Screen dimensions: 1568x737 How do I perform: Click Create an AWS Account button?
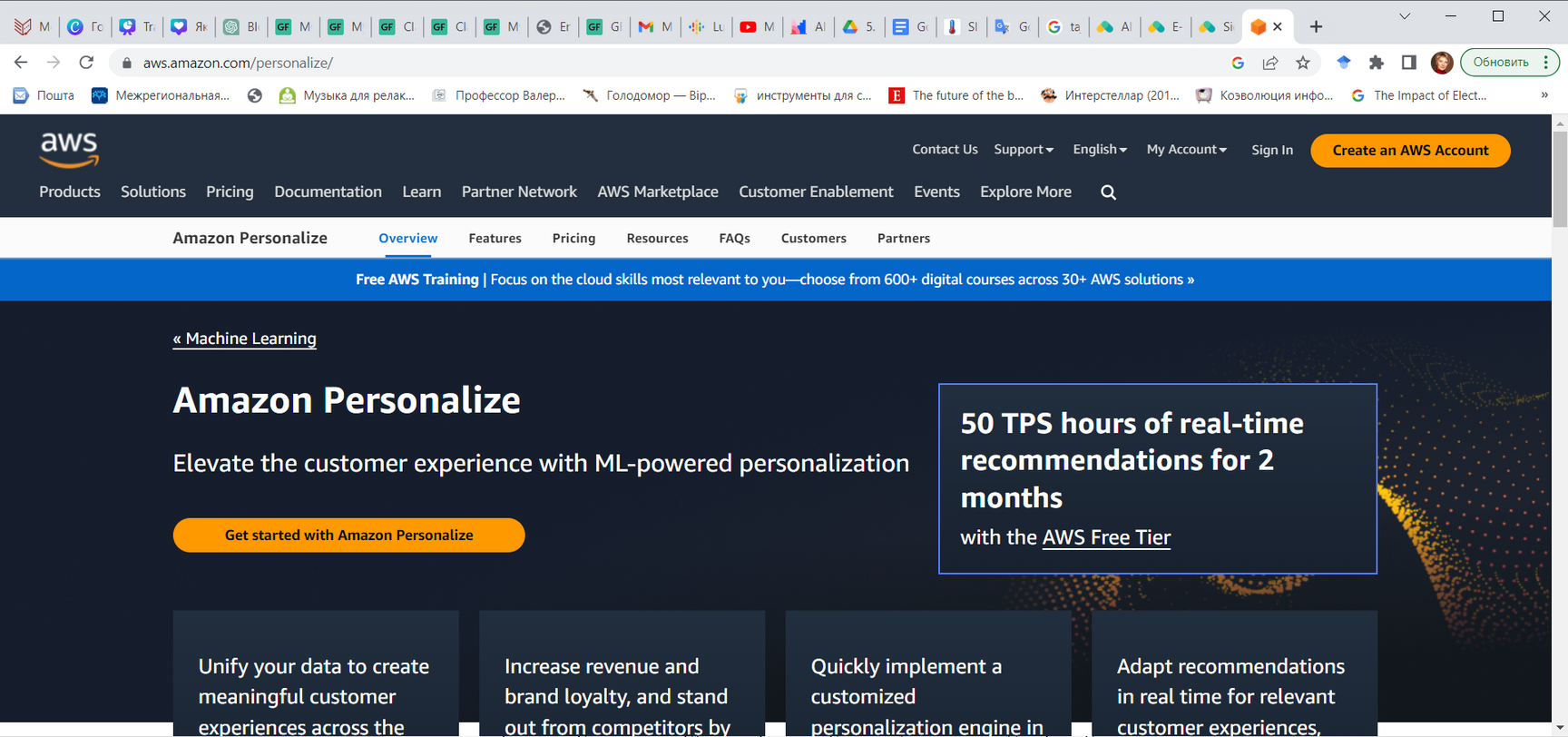[x=1410, y=151]
